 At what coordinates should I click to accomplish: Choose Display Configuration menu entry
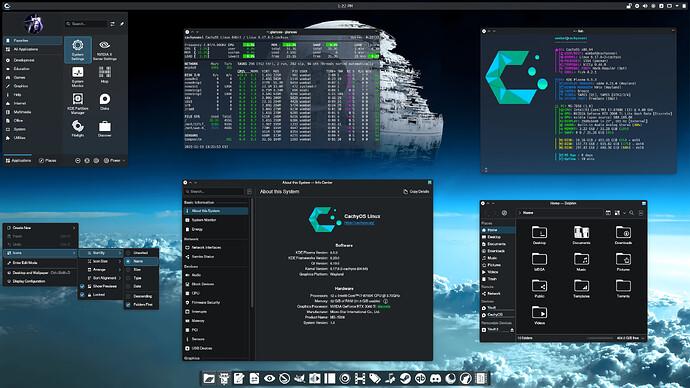pos(40,281)
